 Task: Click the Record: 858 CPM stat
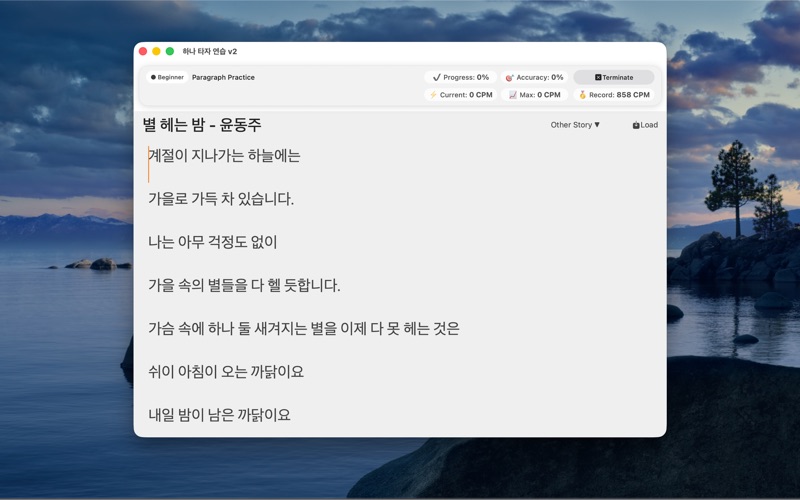click(614, 95)
